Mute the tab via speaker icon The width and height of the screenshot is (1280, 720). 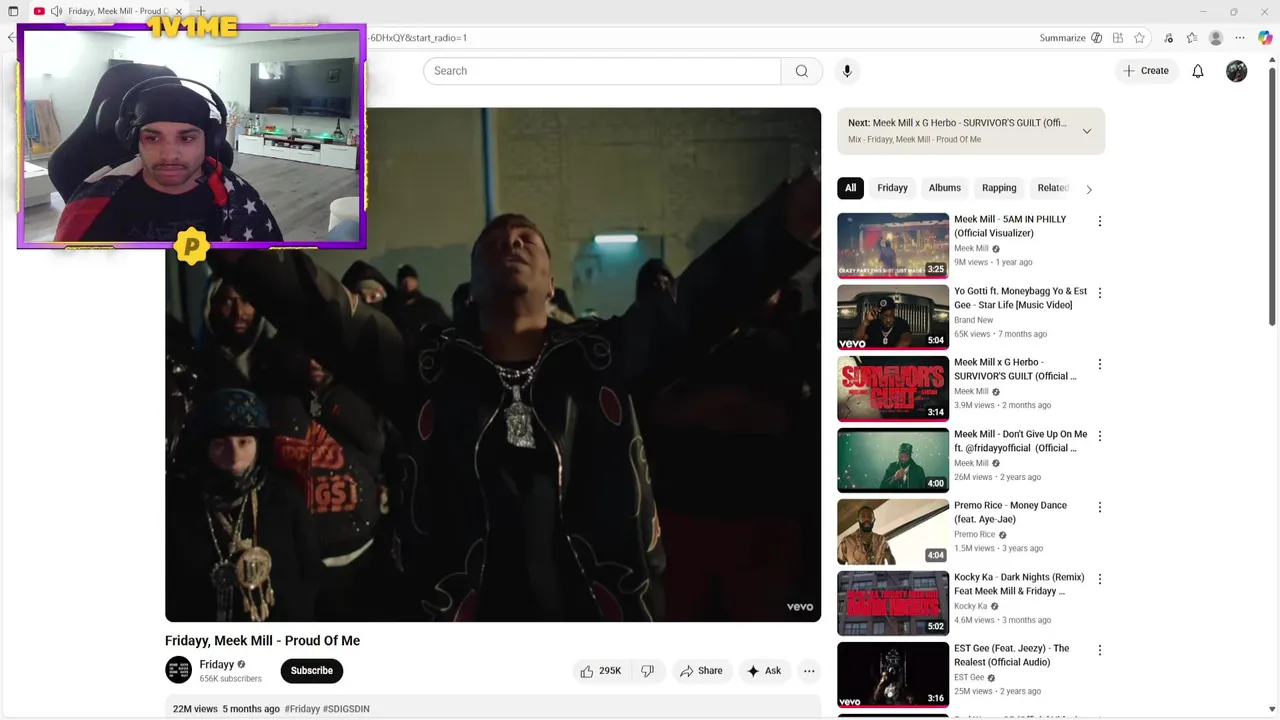[x=56, y=11]
